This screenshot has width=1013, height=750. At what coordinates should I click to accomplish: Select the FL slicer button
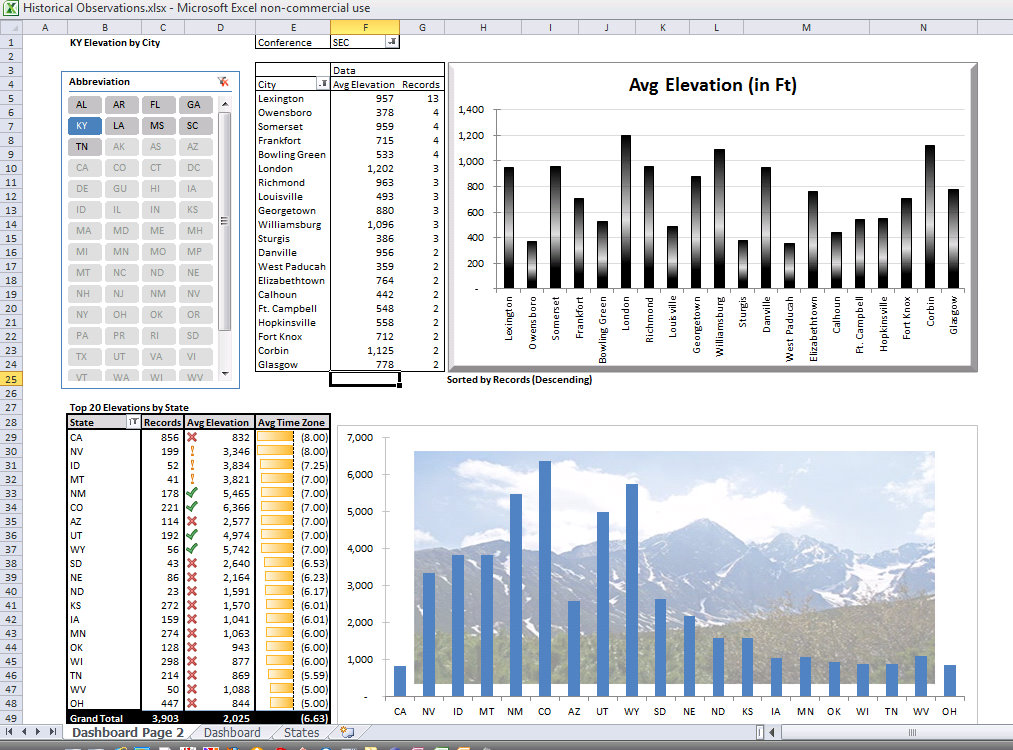[x=156, y=105]
